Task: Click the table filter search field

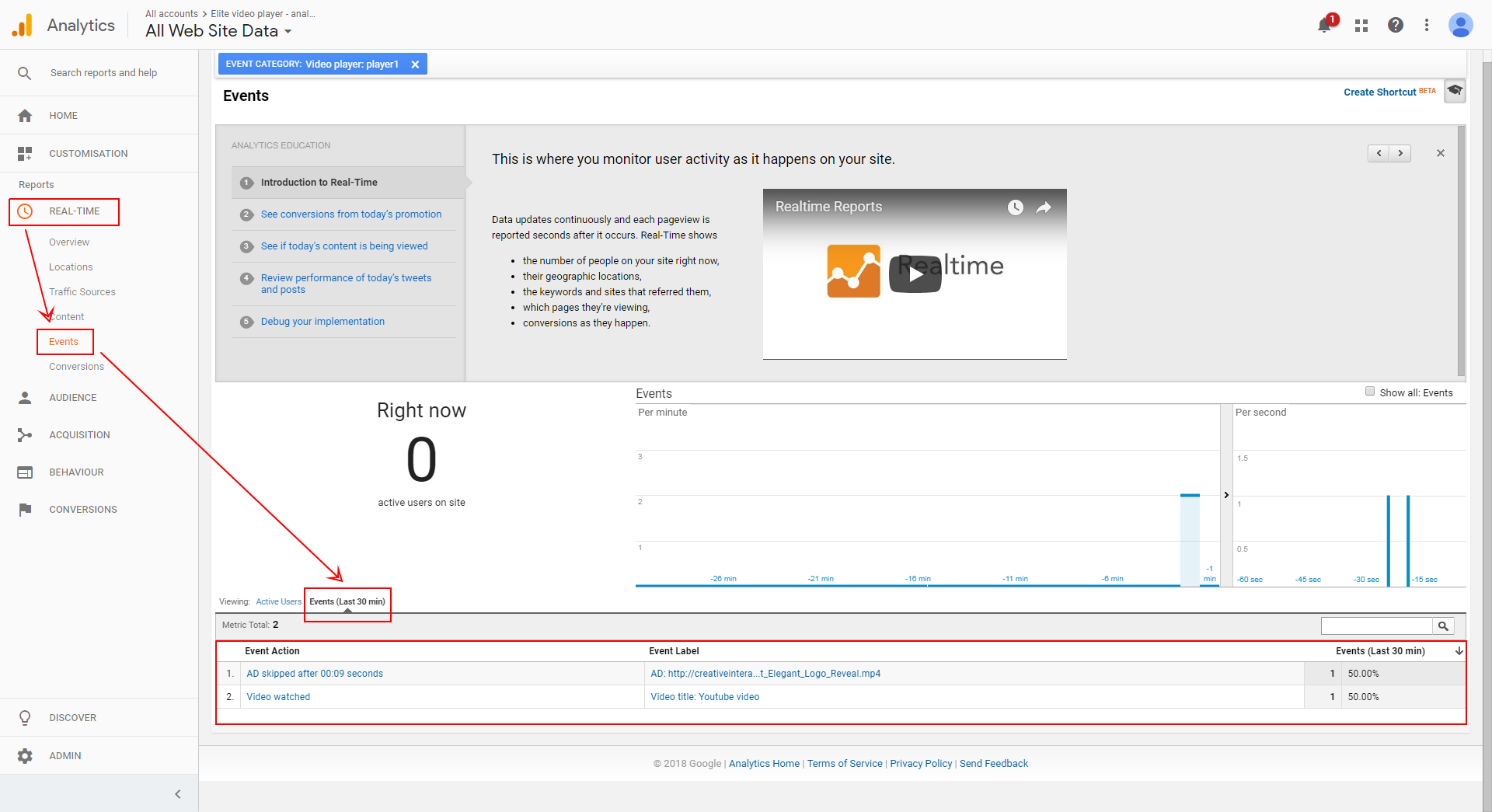Action: pyautogui.click(x=1376, y=626)
